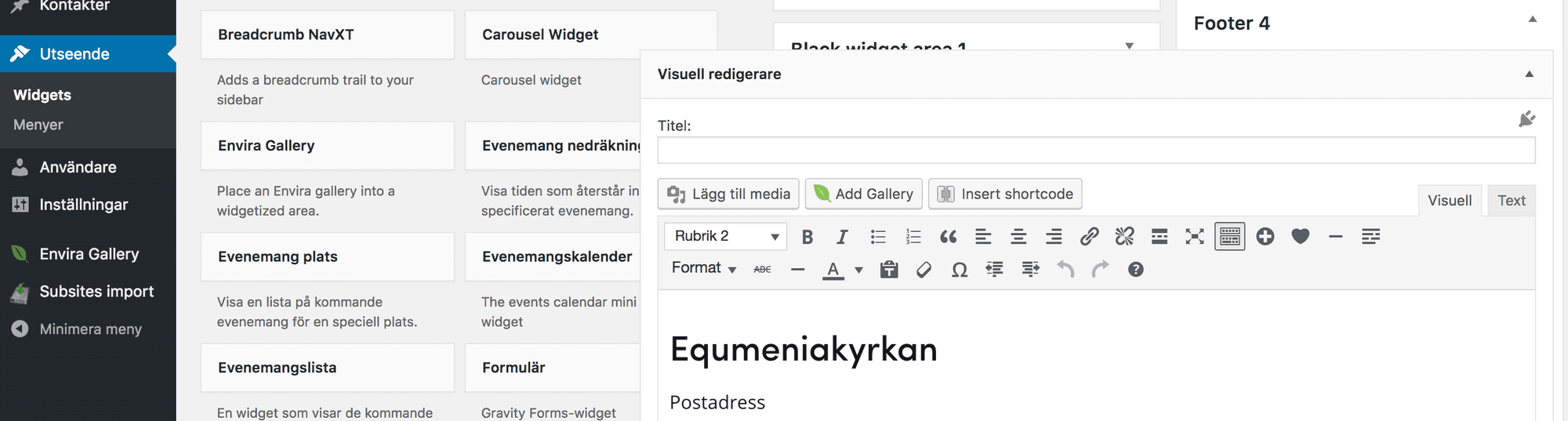Collapse the Visuell redigerare widget
Screen dimensions: 1568x421
[1529, 74]
